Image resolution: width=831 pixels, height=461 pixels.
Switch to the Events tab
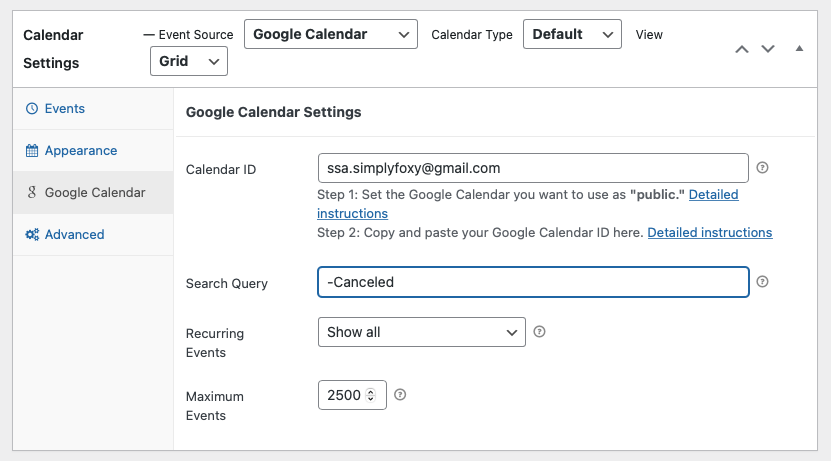(x=93, y=109)
